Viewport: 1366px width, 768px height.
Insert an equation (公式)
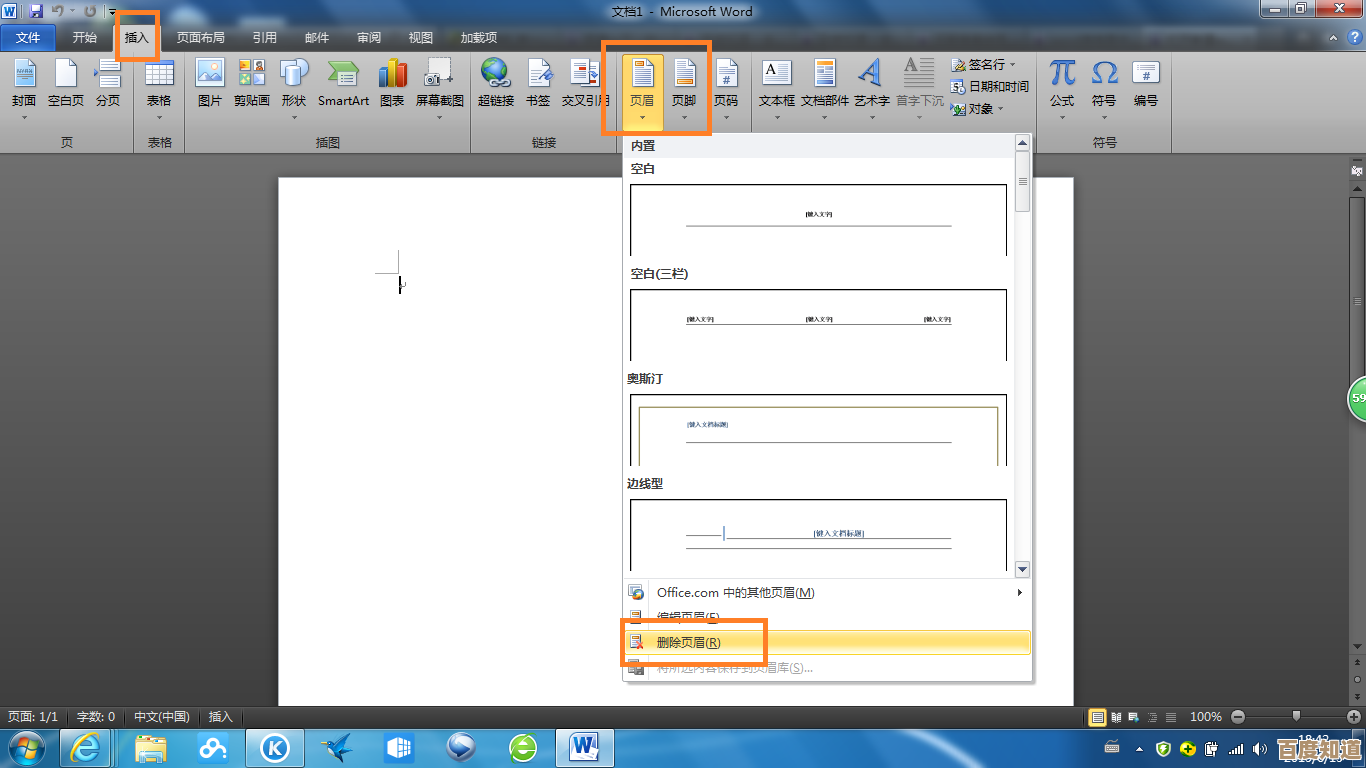click(1062, 84)
